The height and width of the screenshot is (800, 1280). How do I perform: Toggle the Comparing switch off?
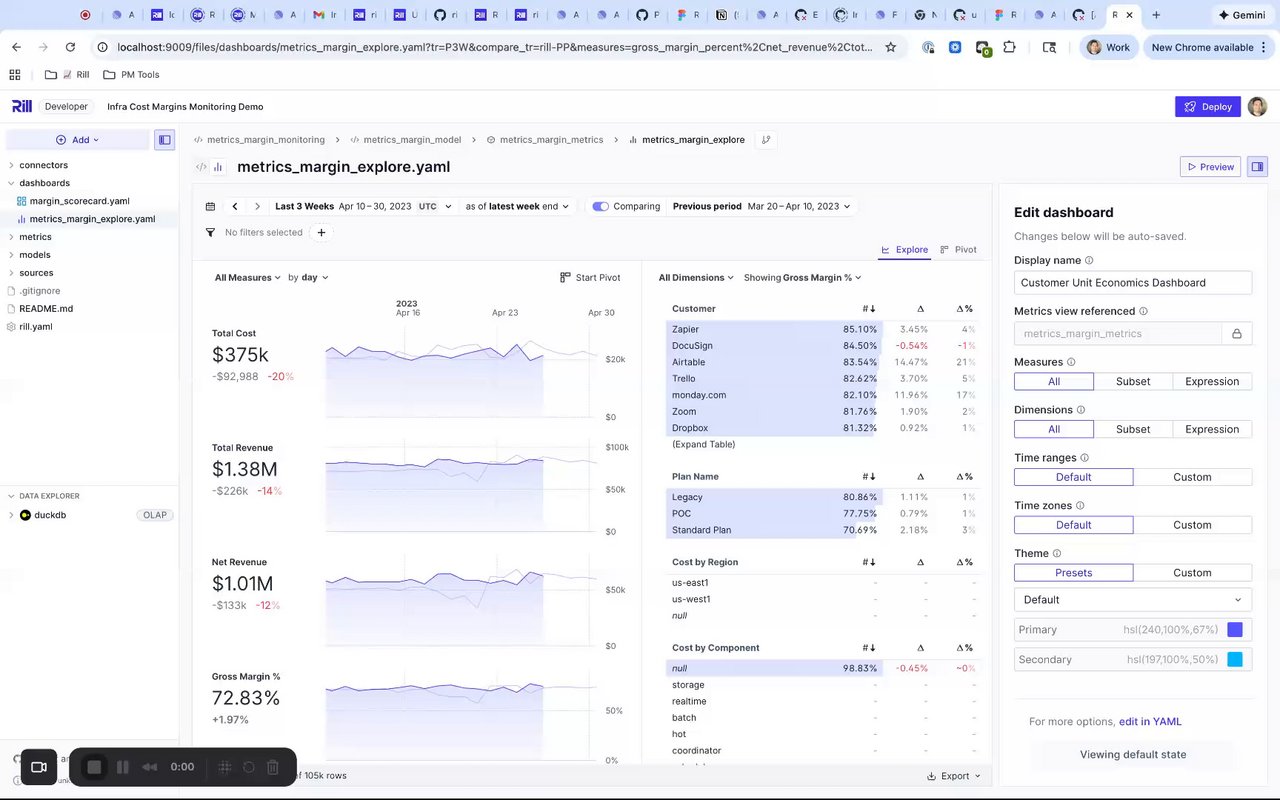tap(600, 207)
